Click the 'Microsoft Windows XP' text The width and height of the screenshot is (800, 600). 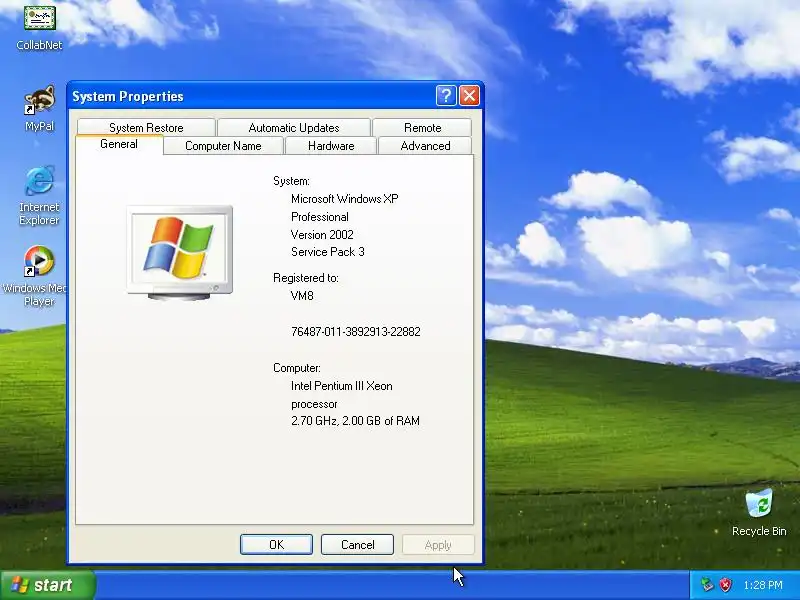click(344, 199)
